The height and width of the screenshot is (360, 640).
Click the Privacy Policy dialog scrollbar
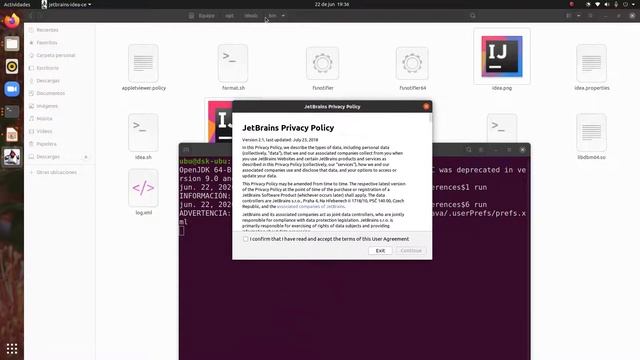(430, 119)
